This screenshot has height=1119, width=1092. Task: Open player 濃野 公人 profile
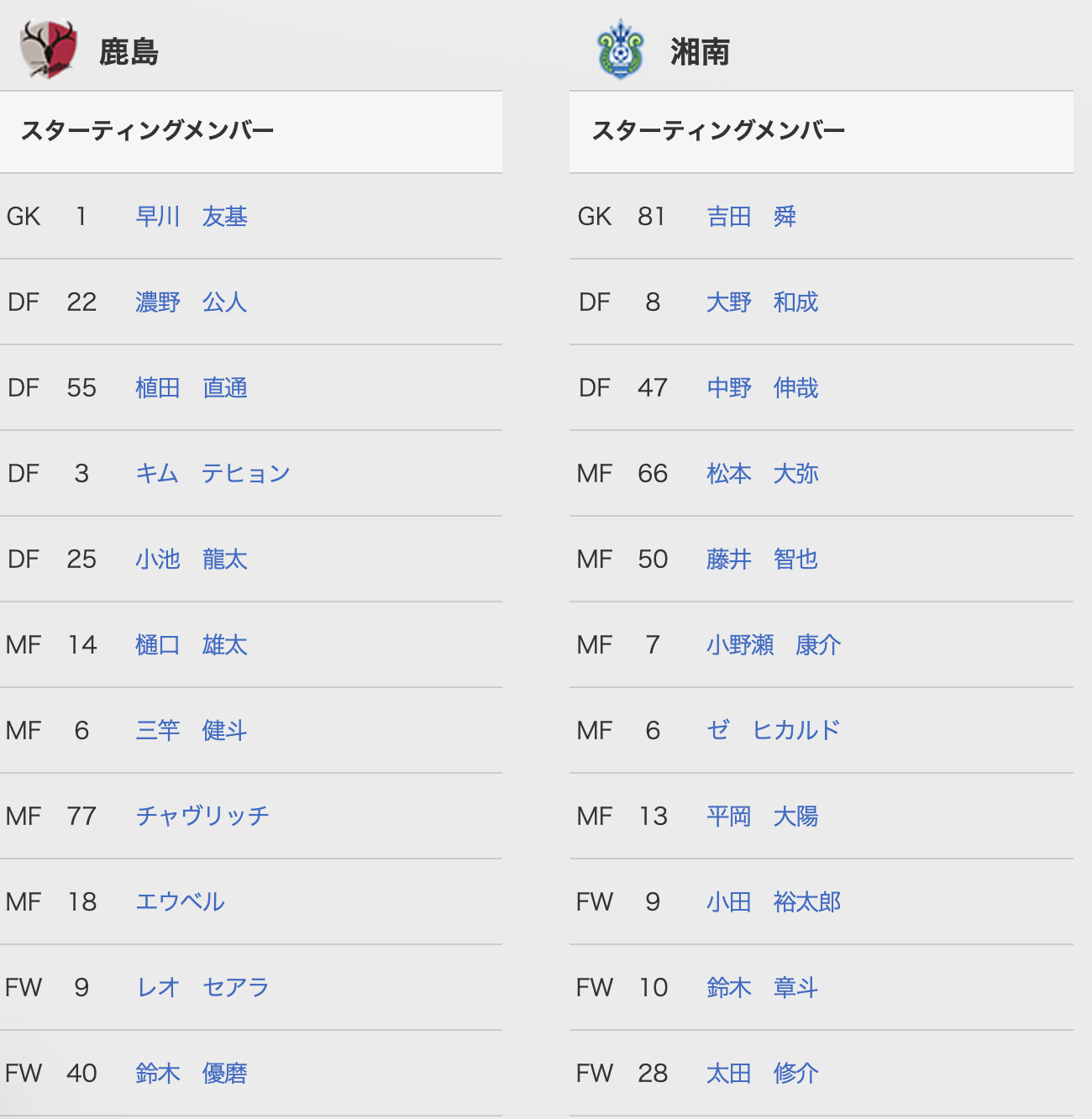pos(192,302)
